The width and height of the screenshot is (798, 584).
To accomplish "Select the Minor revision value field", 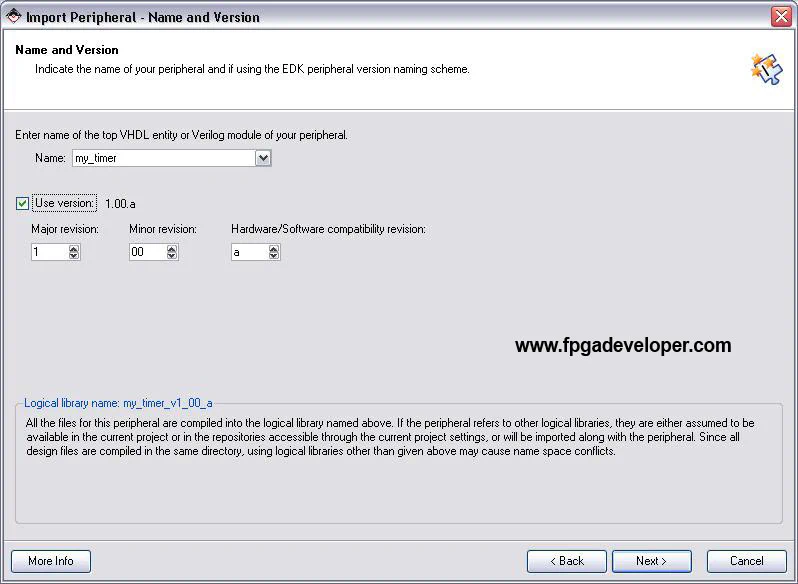I will (x=147, y=253).
